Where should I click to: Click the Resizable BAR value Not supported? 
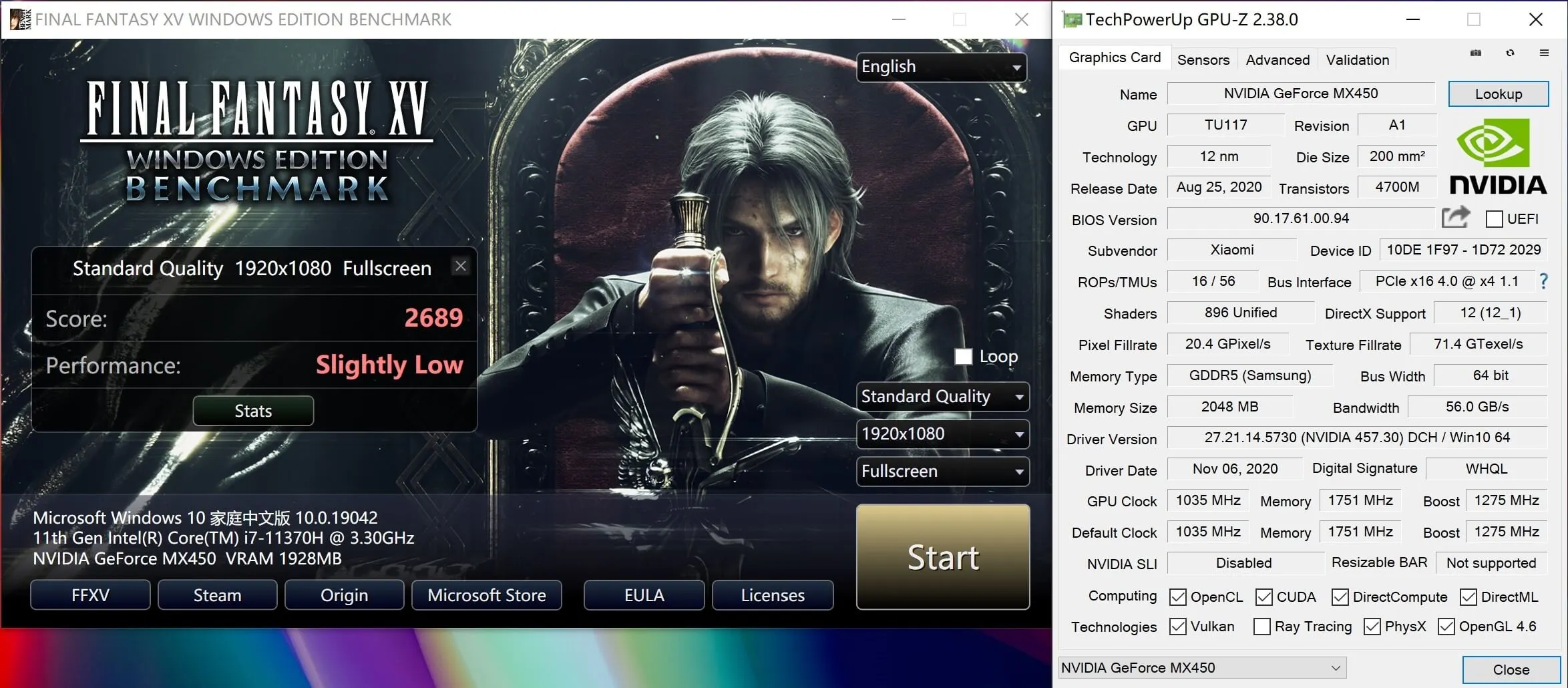[x=1491, y=563]
